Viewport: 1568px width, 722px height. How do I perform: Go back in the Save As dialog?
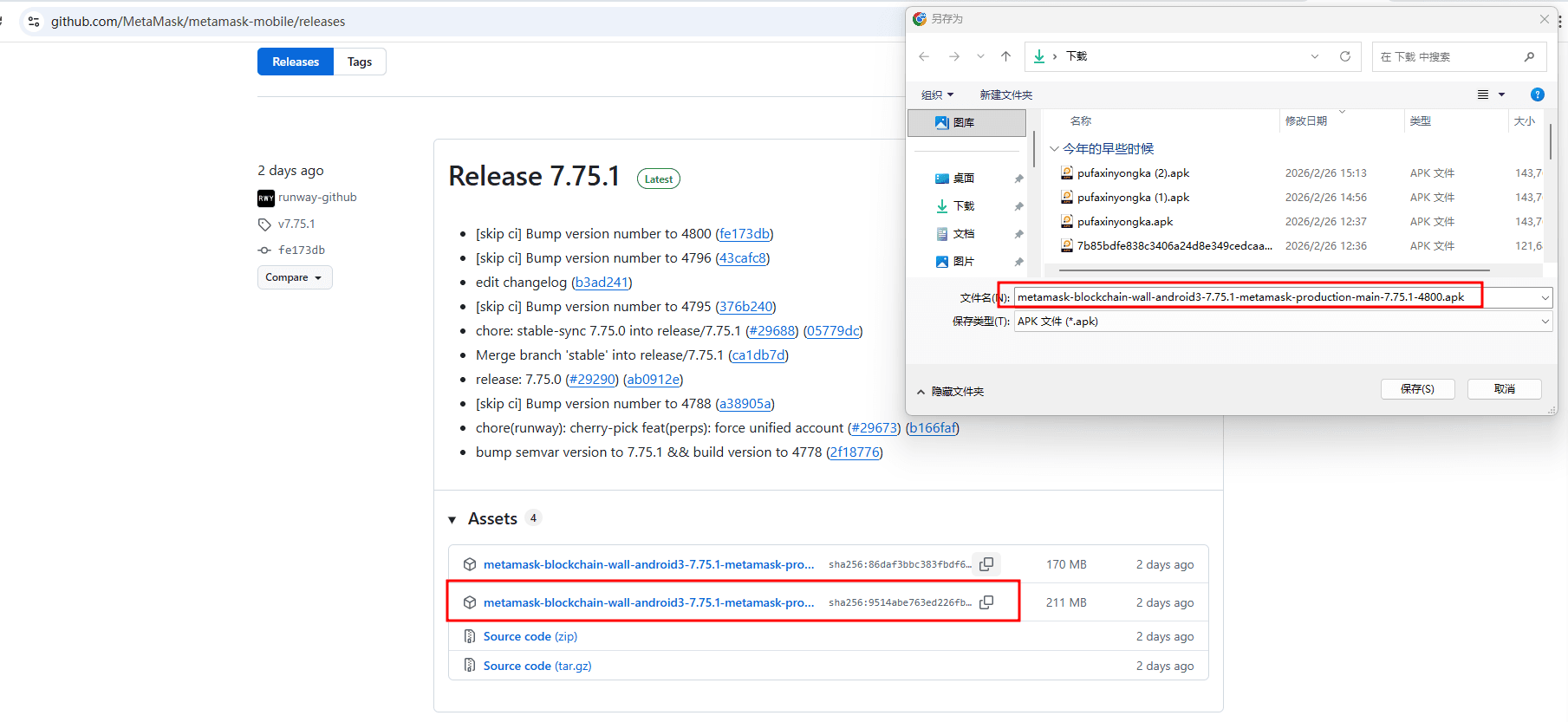(x=924, y=56)
